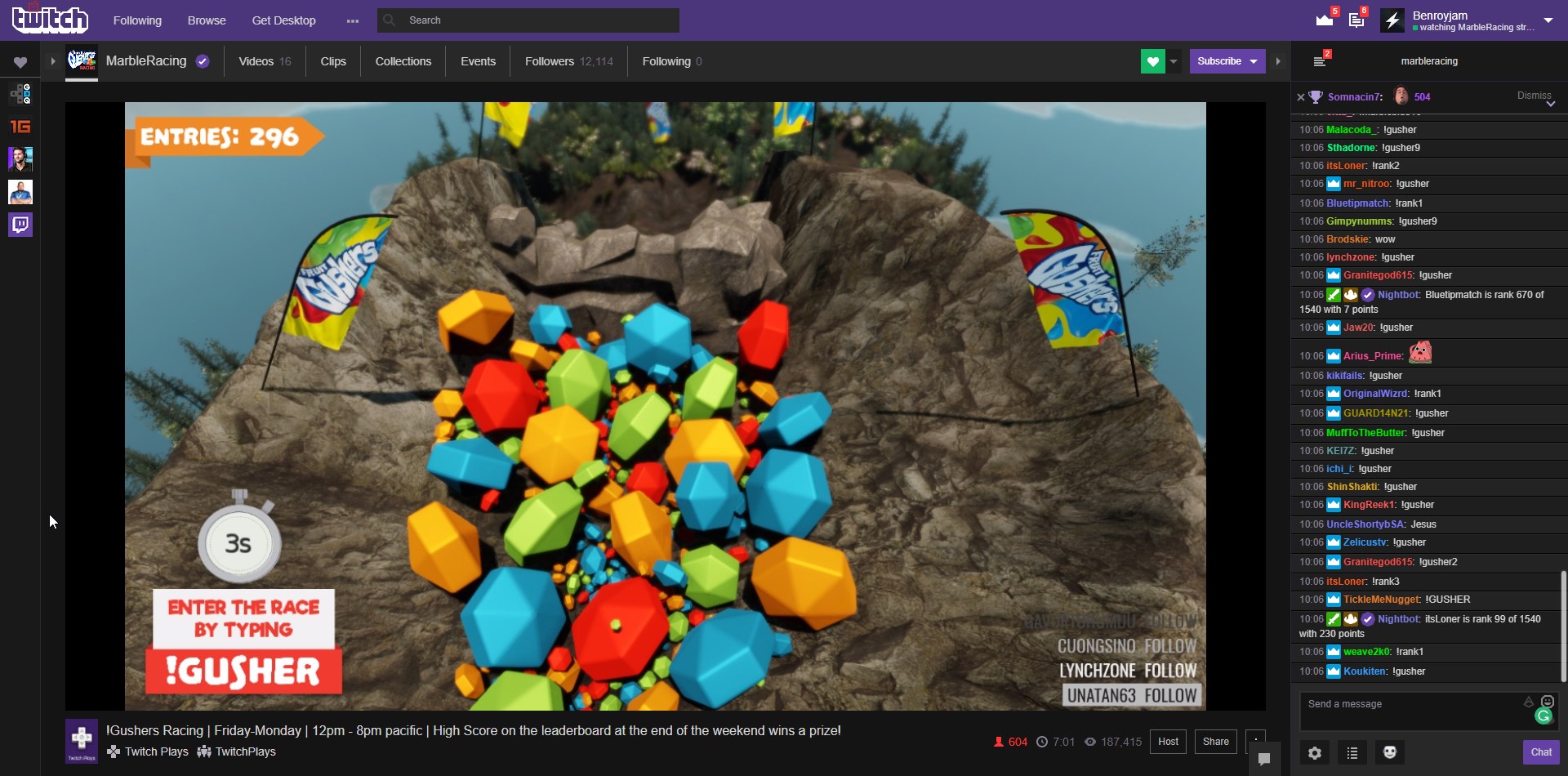
Task: Click the Host button
Action: click(x=1168, y=742)
